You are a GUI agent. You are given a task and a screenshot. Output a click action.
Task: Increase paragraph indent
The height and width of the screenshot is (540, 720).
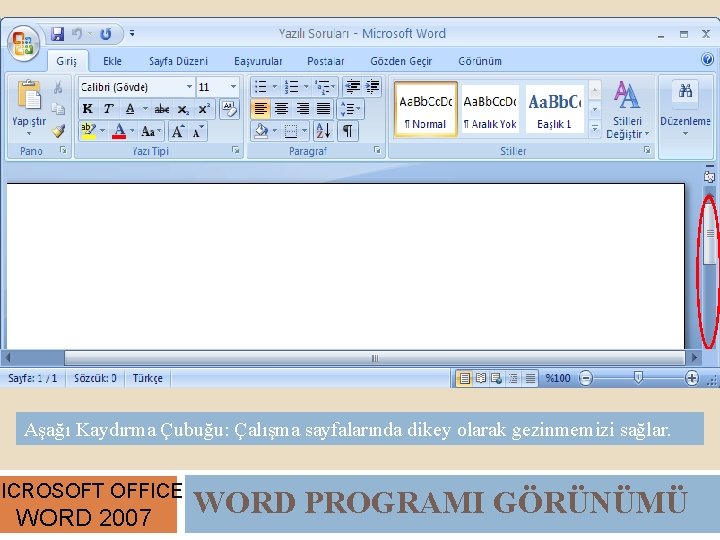point(372,86)
